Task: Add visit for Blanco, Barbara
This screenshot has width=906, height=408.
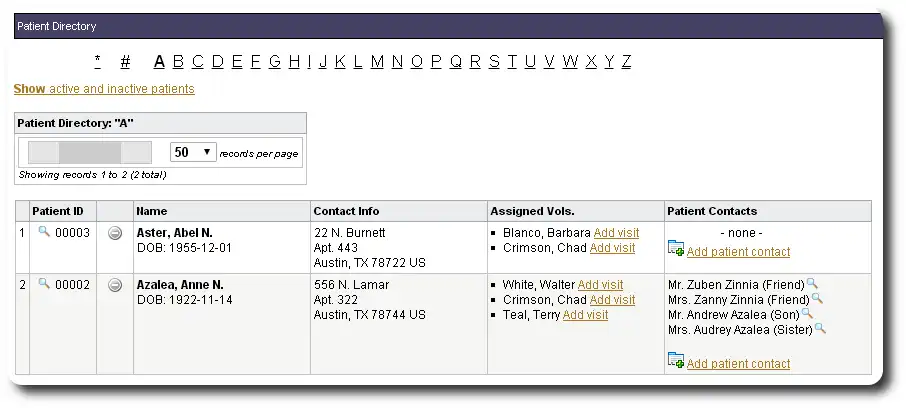Action: point(616,233)
